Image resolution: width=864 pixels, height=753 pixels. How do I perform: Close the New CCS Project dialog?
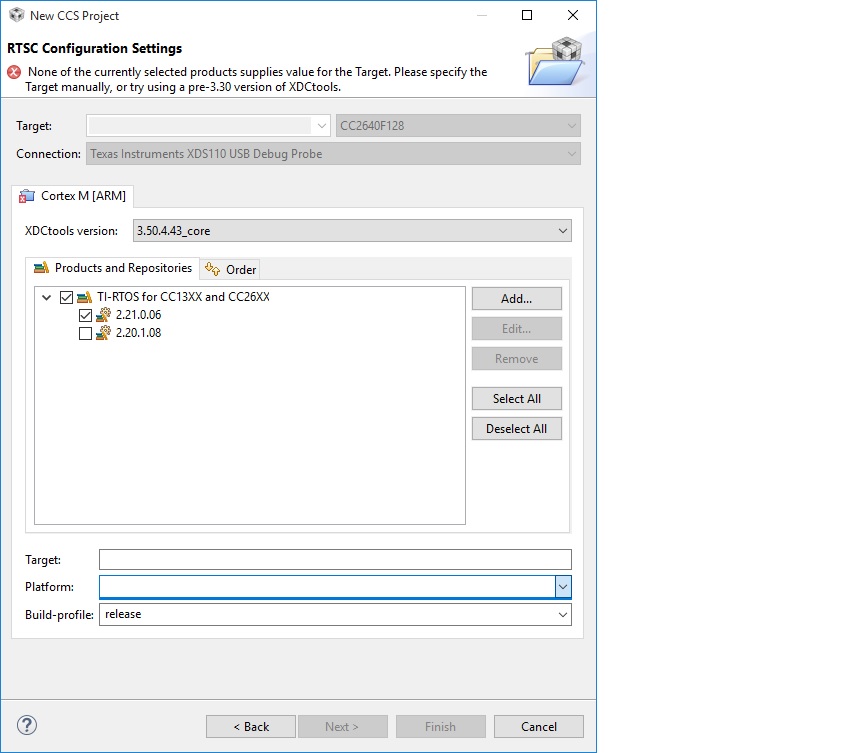[x=573, y=15]
